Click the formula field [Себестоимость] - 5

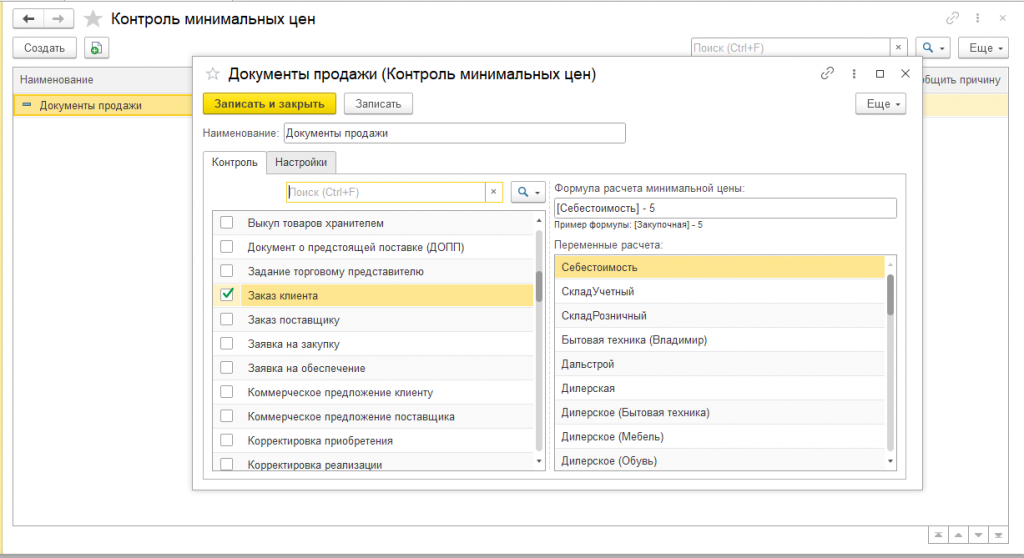(725, 208)
